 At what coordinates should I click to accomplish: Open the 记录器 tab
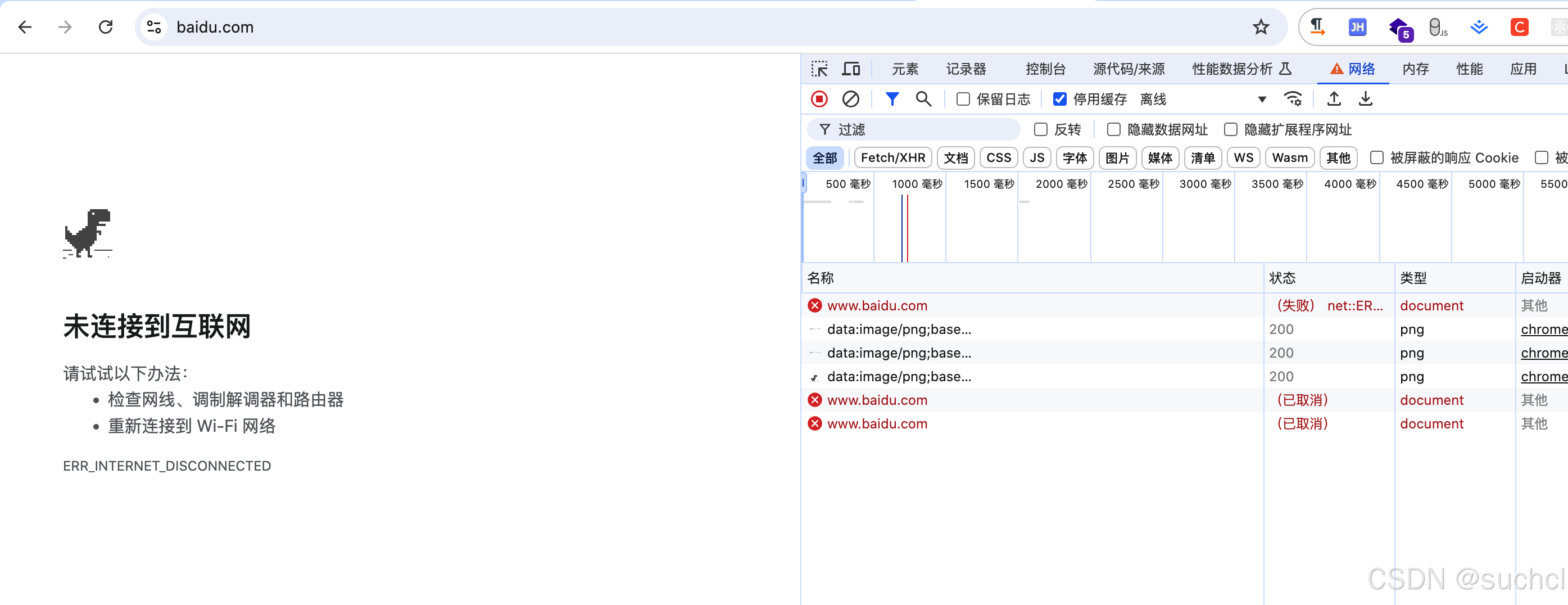tap(966, 70)
